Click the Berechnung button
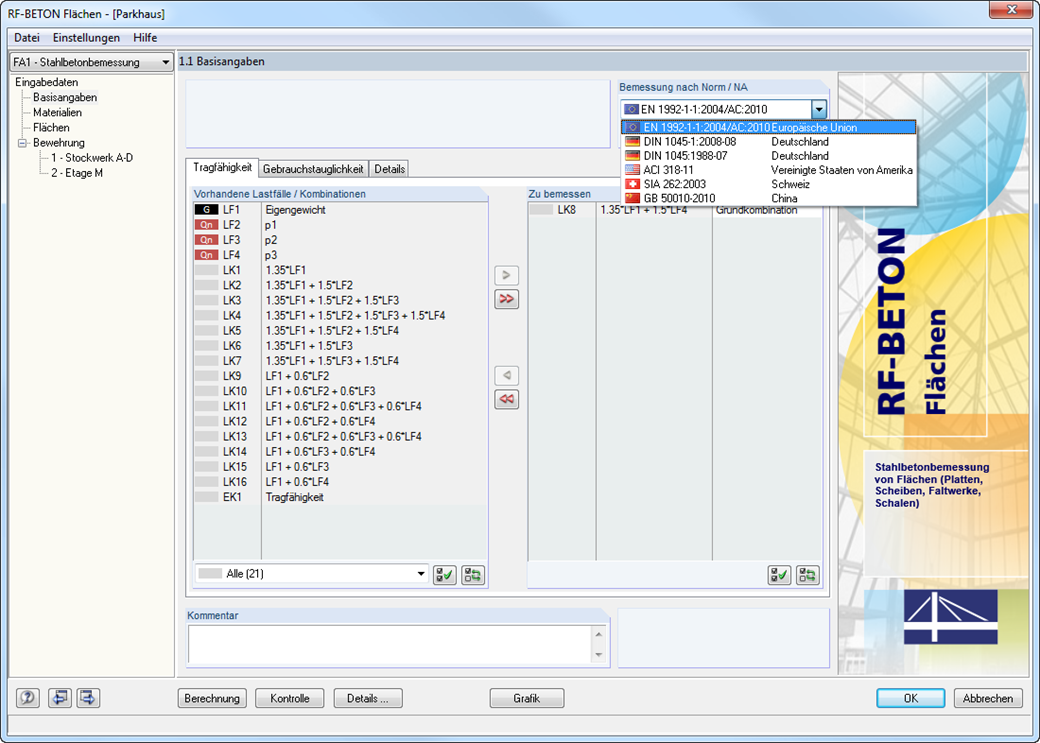The height and width of the screenshot is (743, 1040). [x=212, y=699]
